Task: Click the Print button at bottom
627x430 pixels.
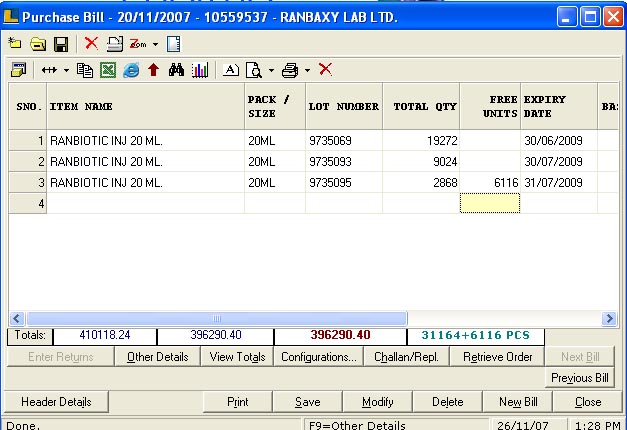Action: point(238,402)
